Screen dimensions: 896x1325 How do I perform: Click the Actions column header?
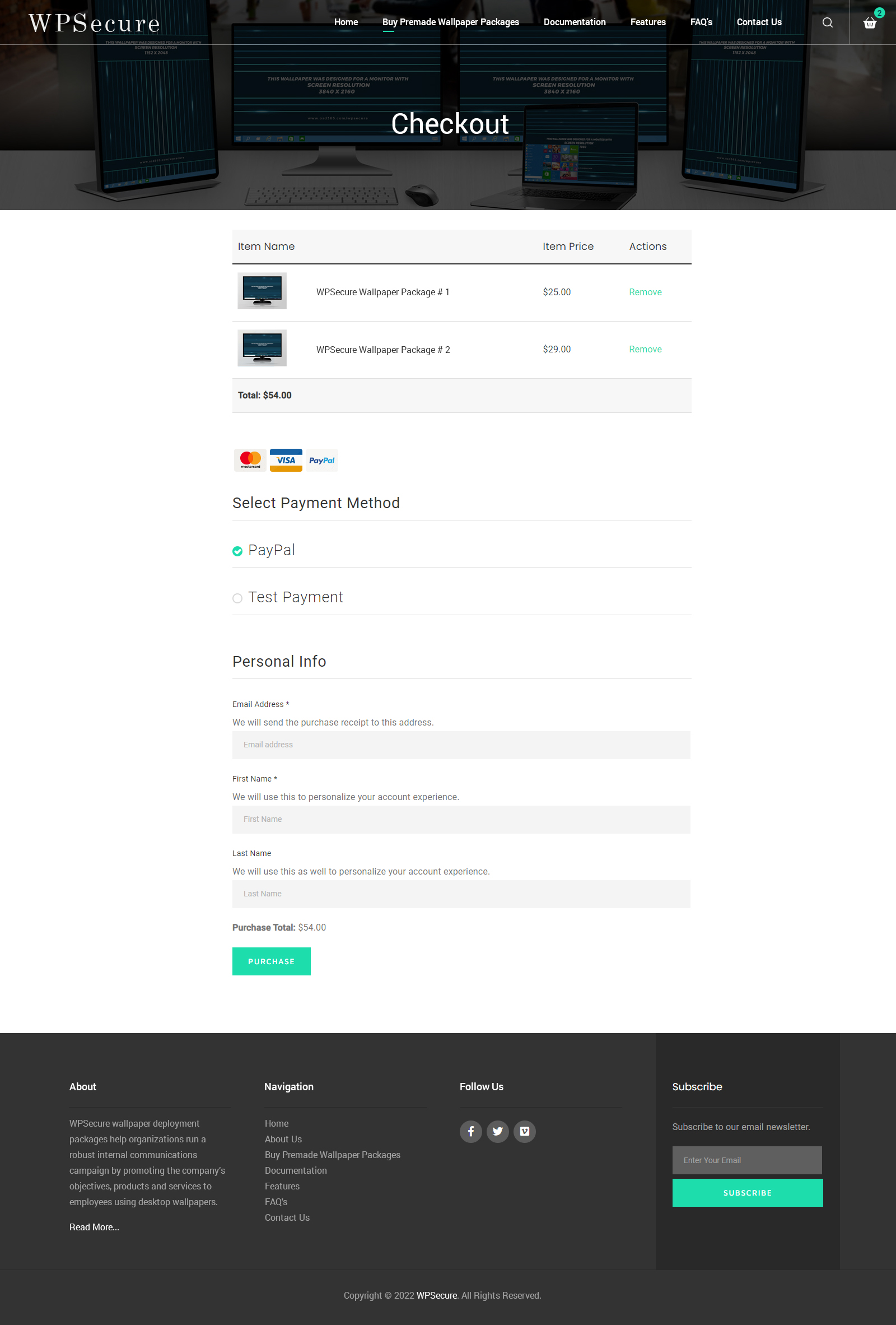(x=648, y=247)
